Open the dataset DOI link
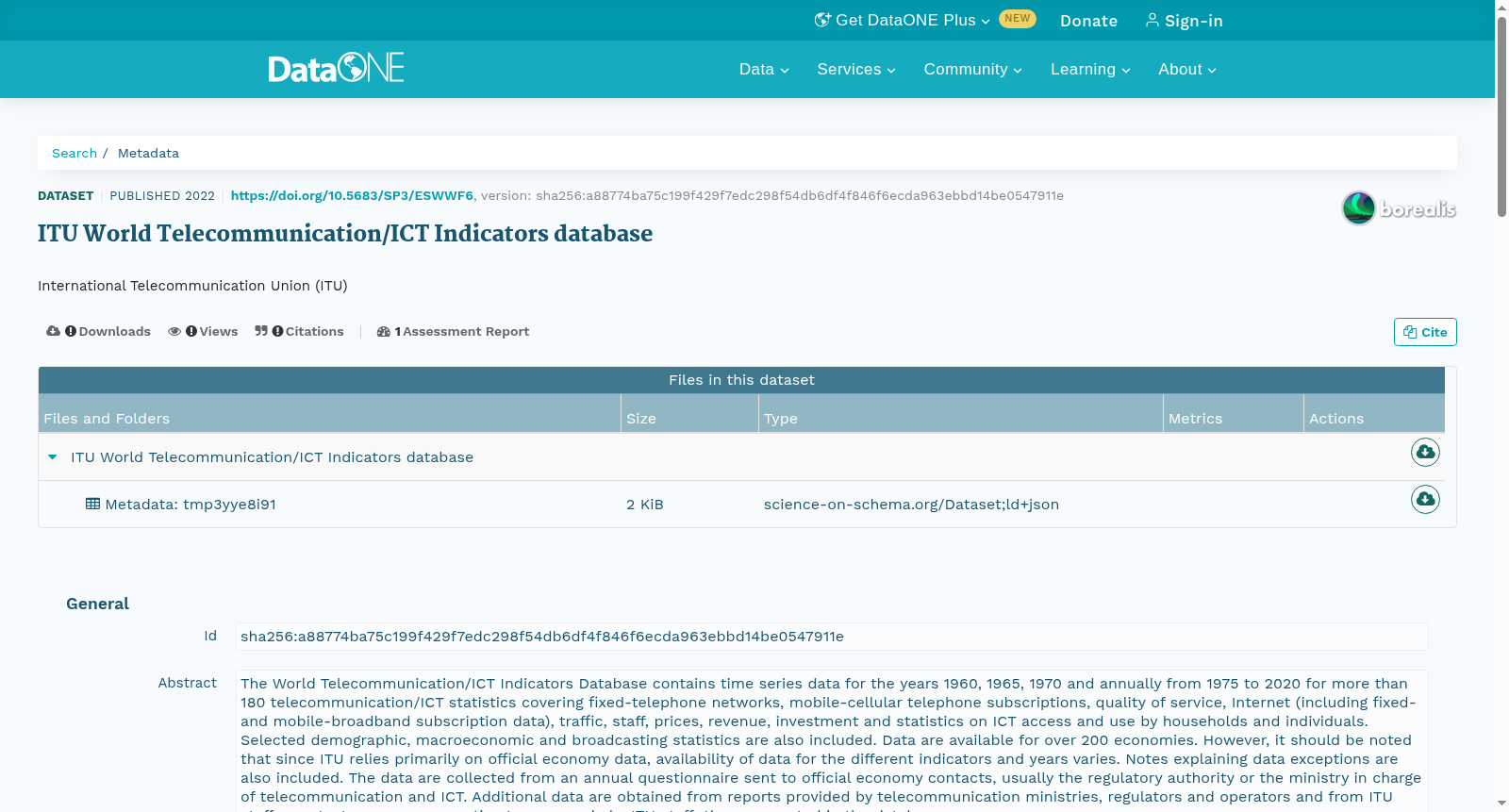This screenshot has width=1509, height=812. pos(352,196)
